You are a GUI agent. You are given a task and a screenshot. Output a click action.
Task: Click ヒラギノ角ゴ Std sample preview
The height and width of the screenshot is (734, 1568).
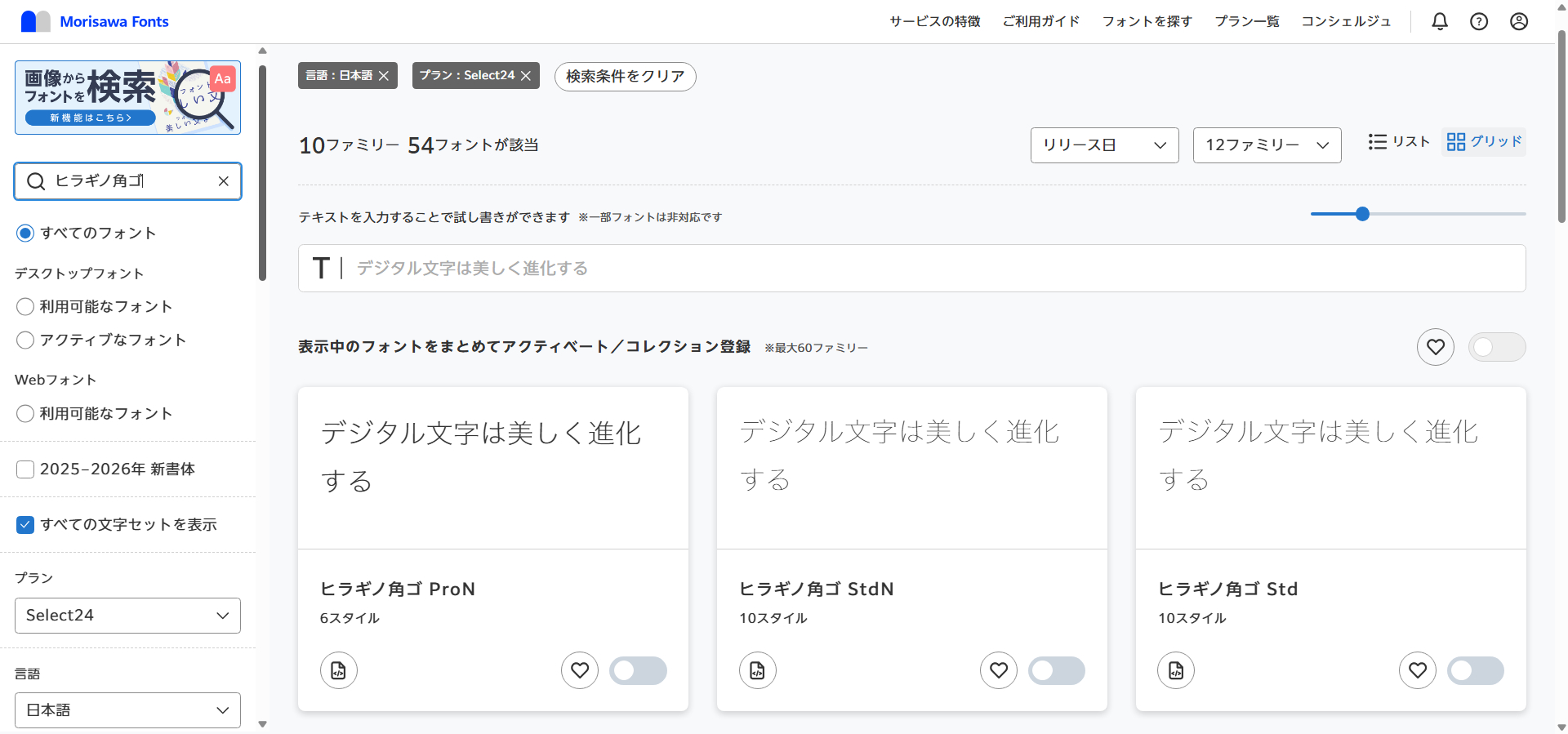coord(1331,468)
